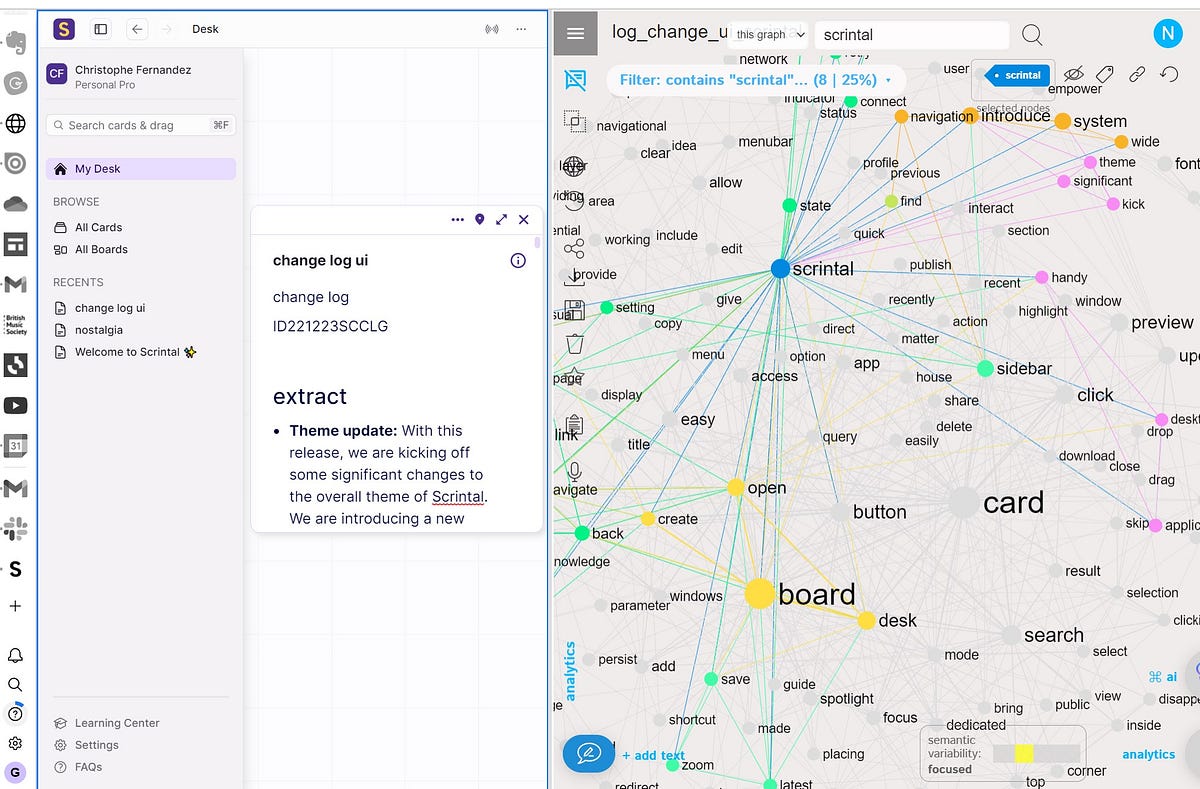This screenshot has height=789, width=1200.
Task: Open the vertical analytics tab on left edge
Action: click(x=571, y=670)
